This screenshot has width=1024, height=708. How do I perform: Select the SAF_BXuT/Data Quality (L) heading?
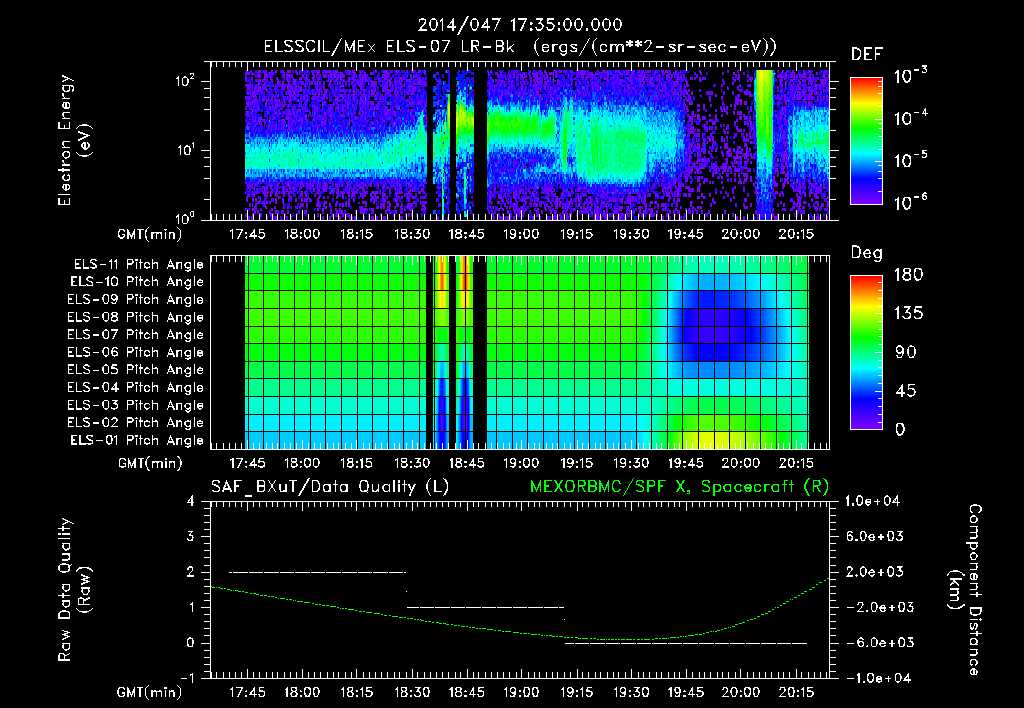pyautogui.click(x=330, y=487)
